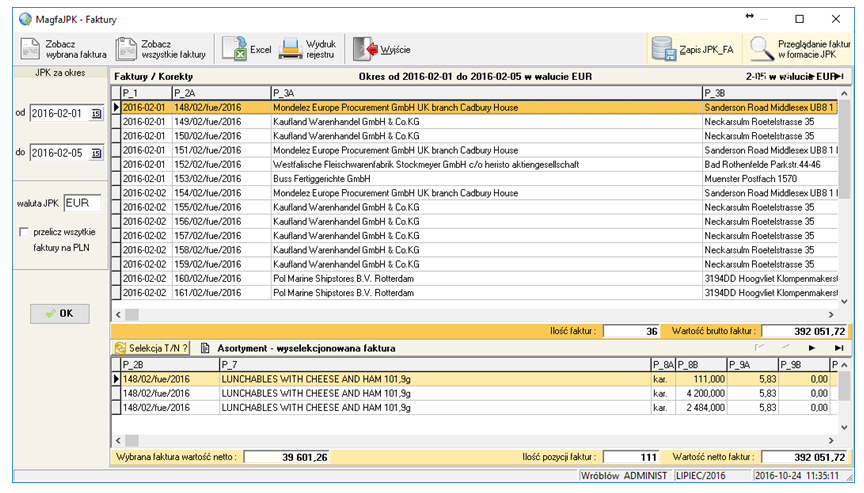Viewport: 864px width, 493px height.
Task: Export data with Excel icon
Action: point(246,49)
